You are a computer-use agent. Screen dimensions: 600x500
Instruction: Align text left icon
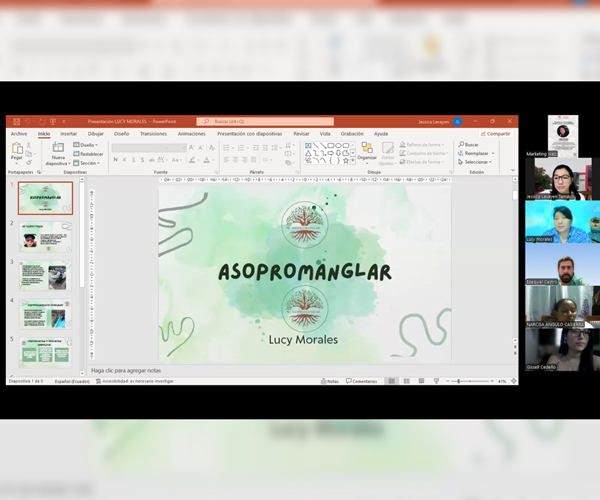pos(226,160)
